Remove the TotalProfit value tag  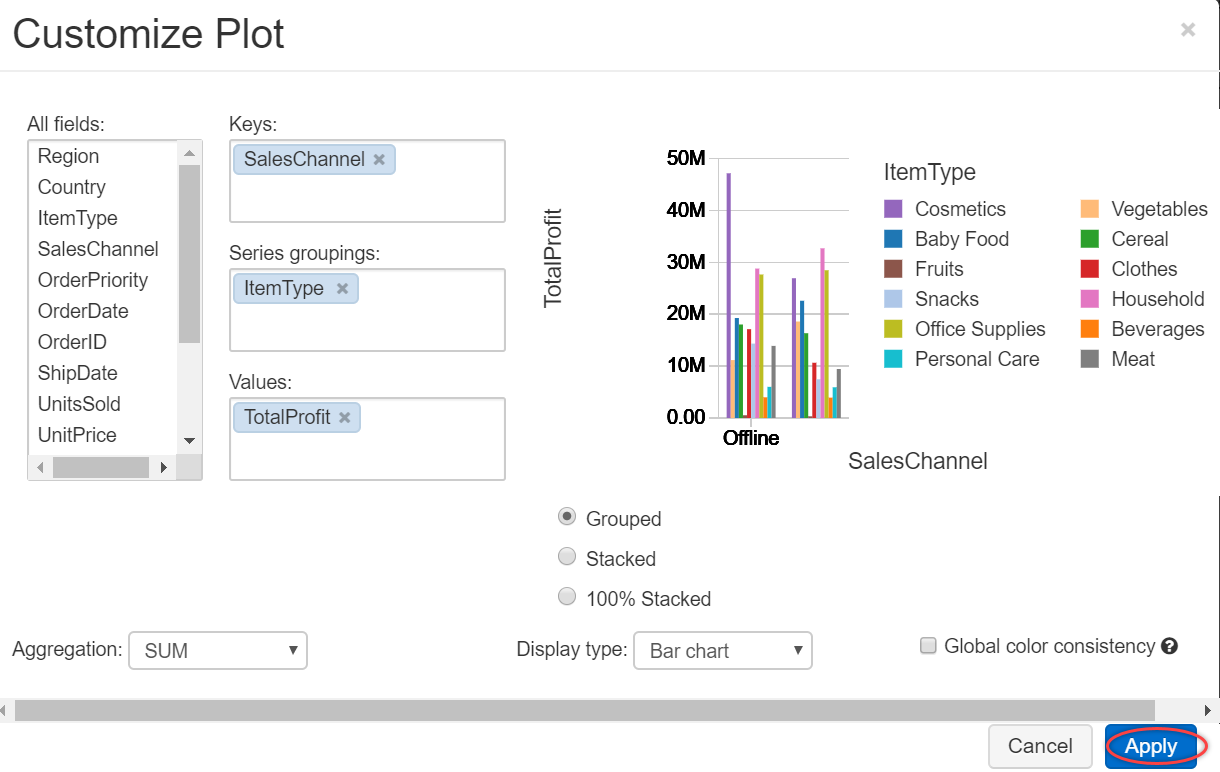click(x=345, y=418)
